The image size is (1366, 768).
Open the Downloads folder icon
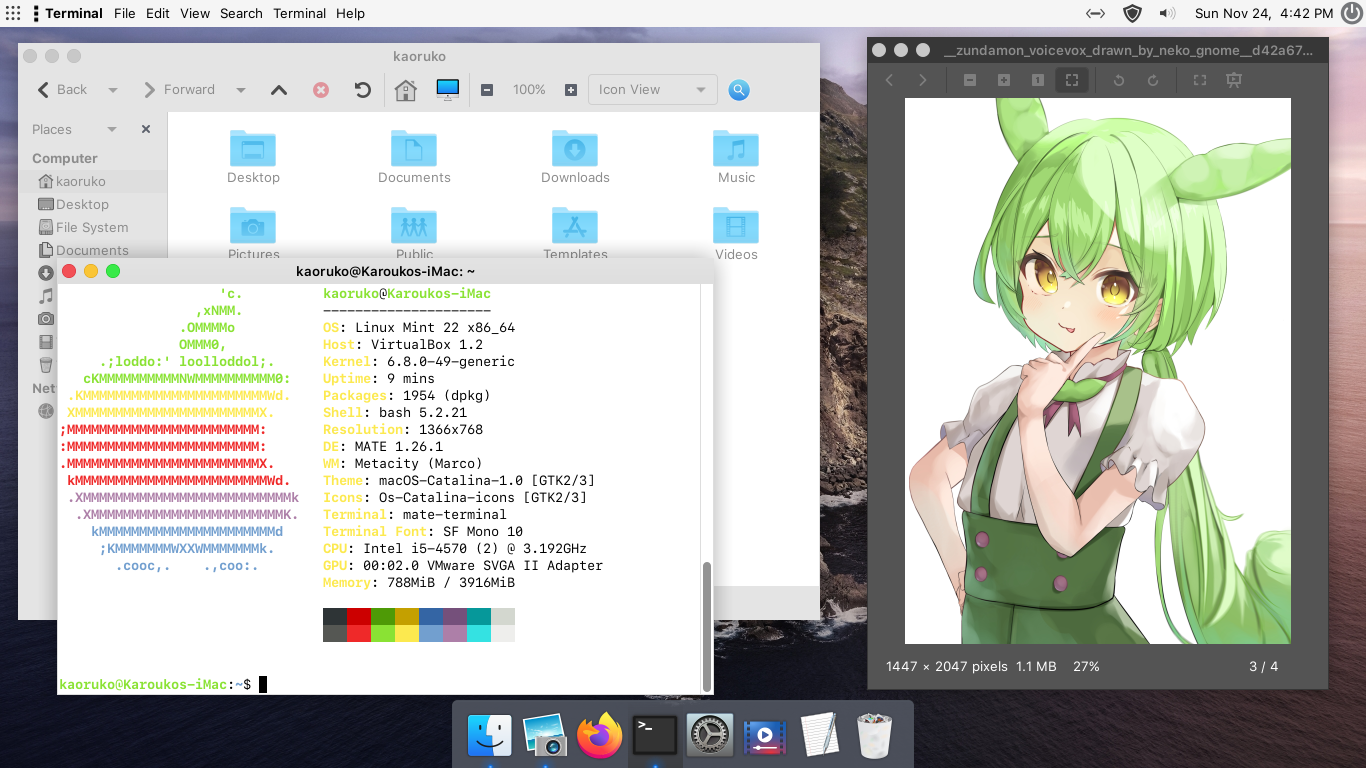[x=575, y=157]
